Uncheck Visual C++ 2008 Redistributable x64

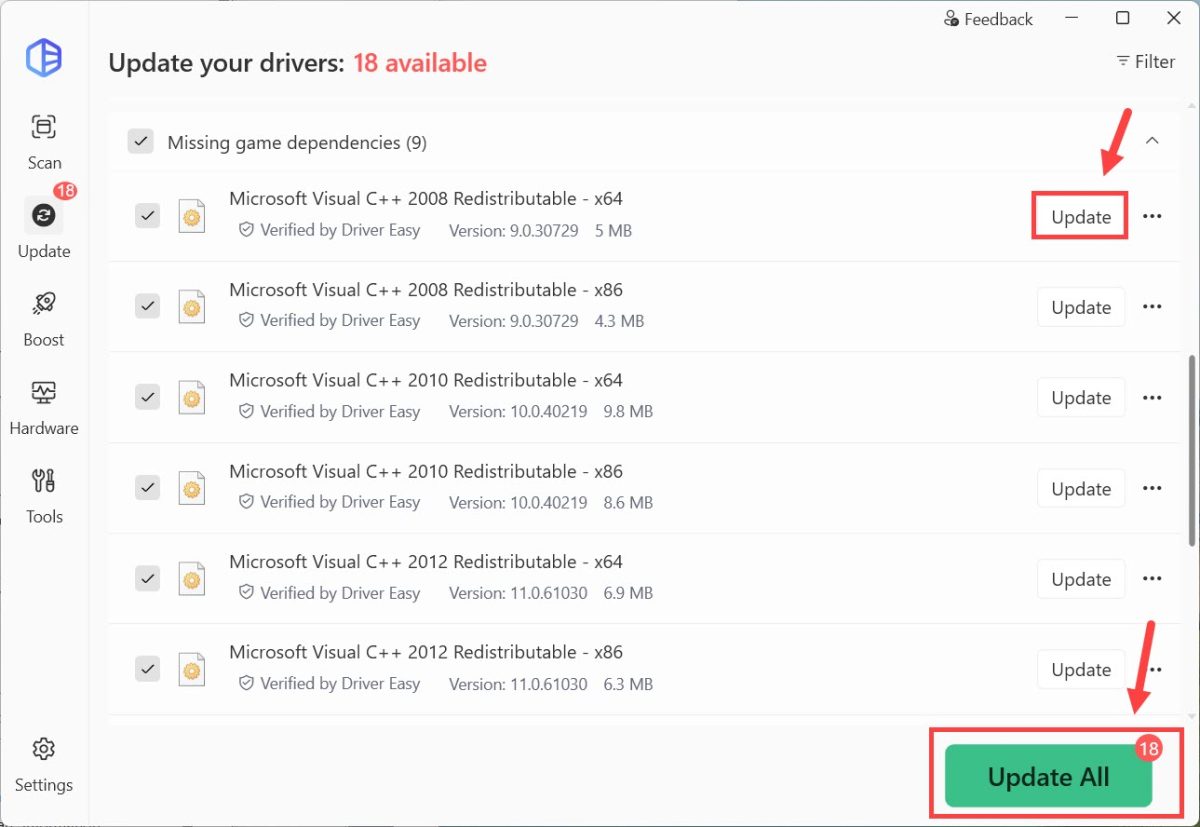tap(147, 215)
